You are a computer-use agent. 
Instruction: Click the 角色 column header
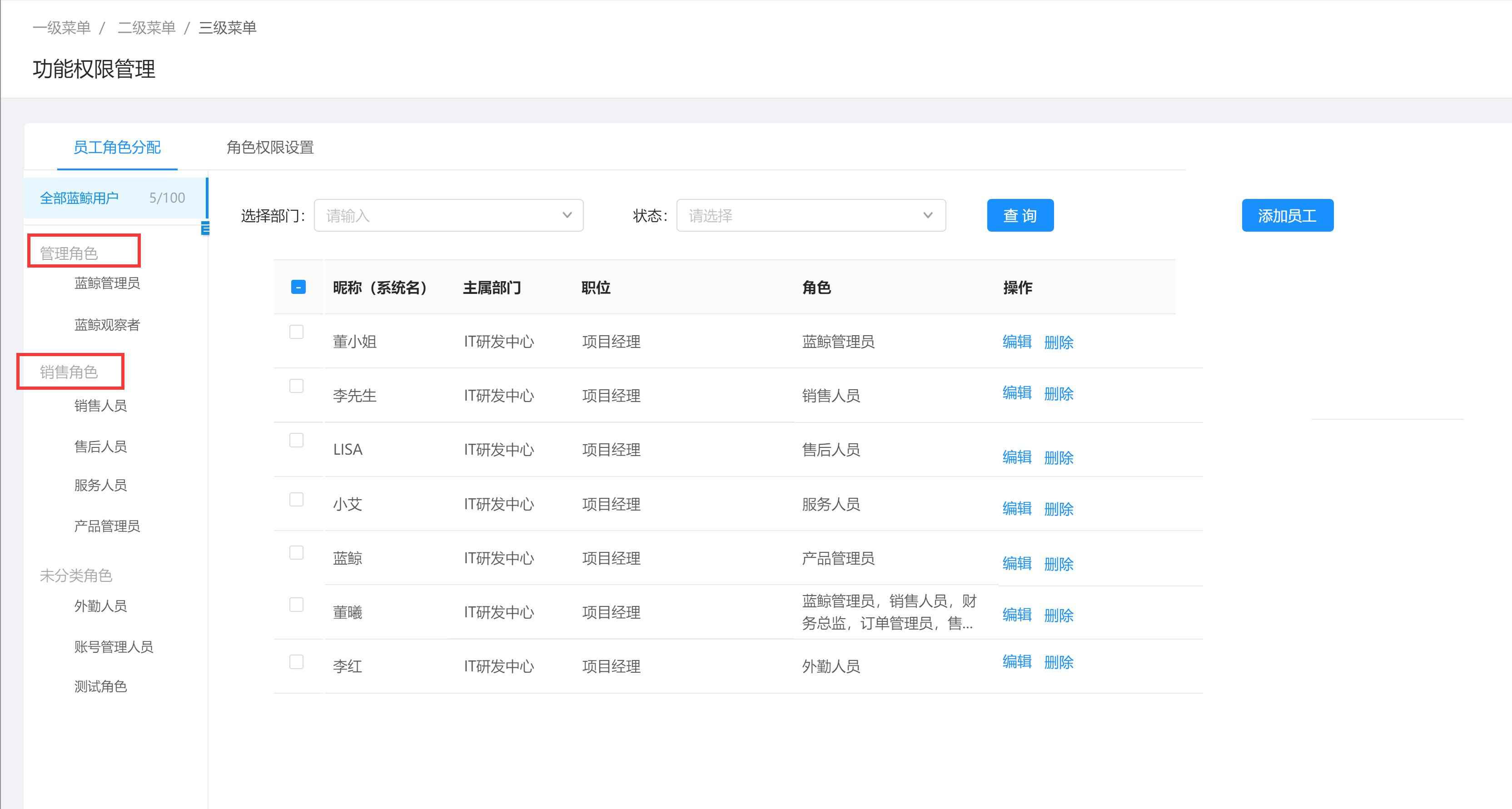click(x=816, y=288)
